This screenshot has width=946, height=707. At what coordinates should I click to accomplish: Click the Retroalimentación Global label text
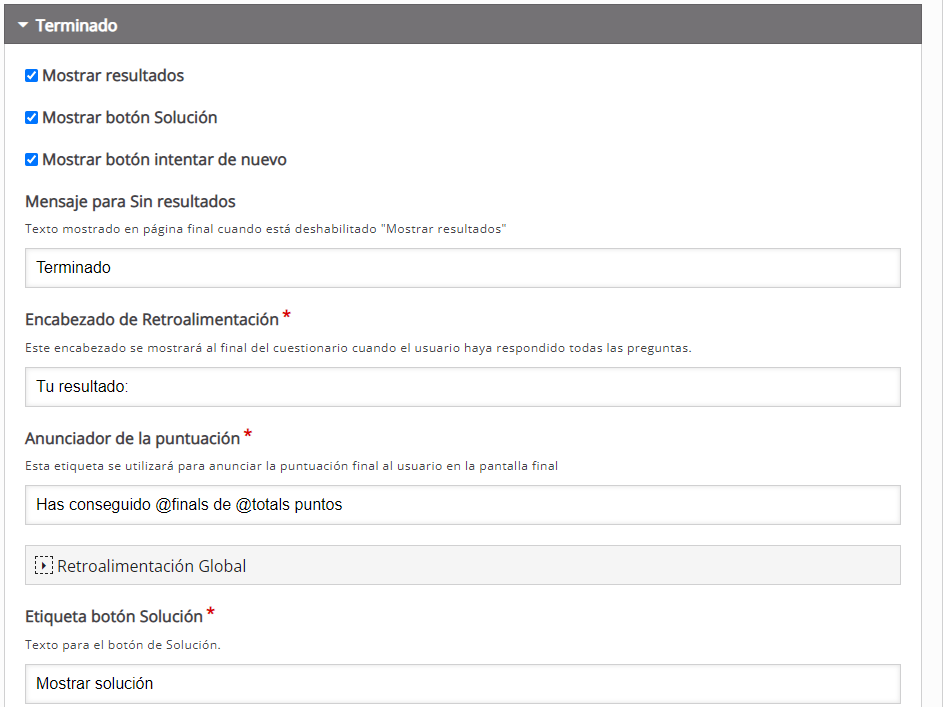[x=151, y=566]
